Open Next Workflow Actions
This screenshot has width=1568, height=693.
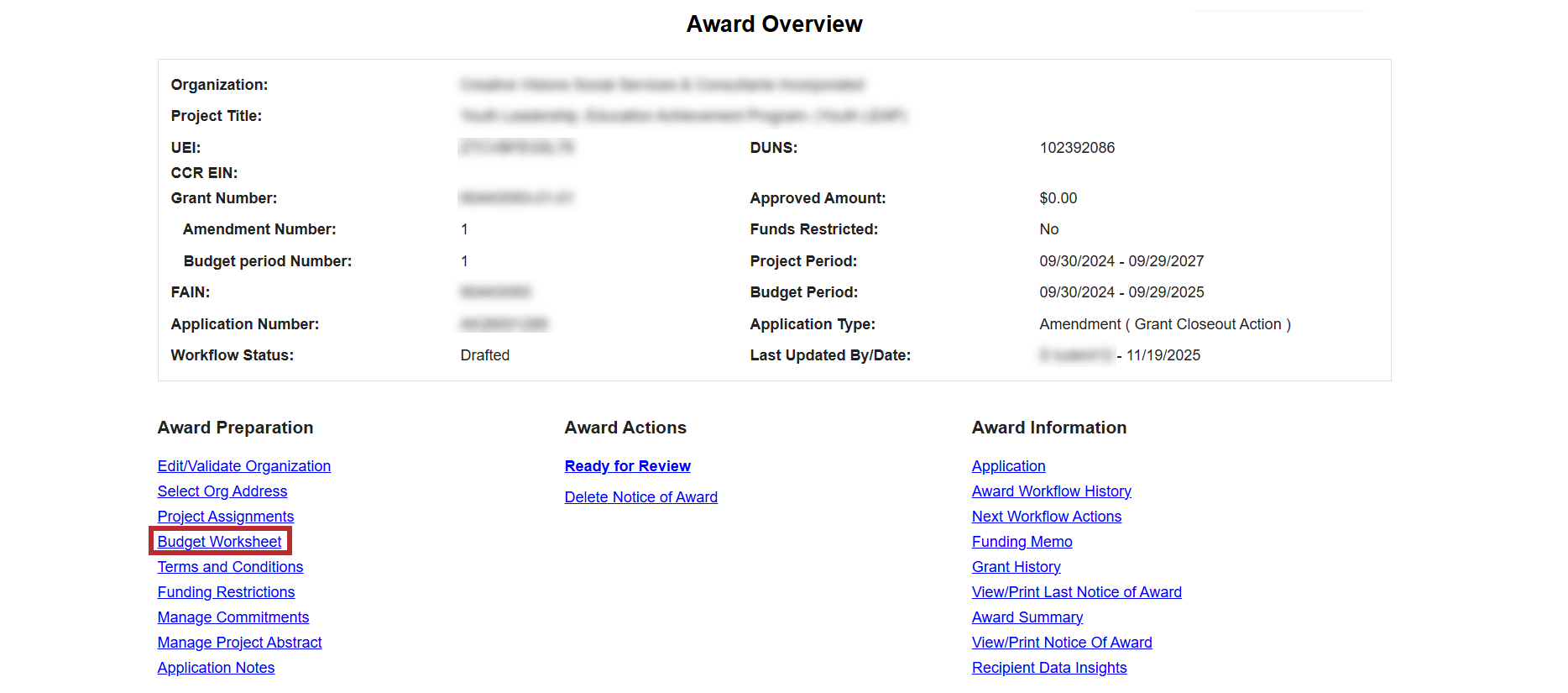pos(1046,517)
